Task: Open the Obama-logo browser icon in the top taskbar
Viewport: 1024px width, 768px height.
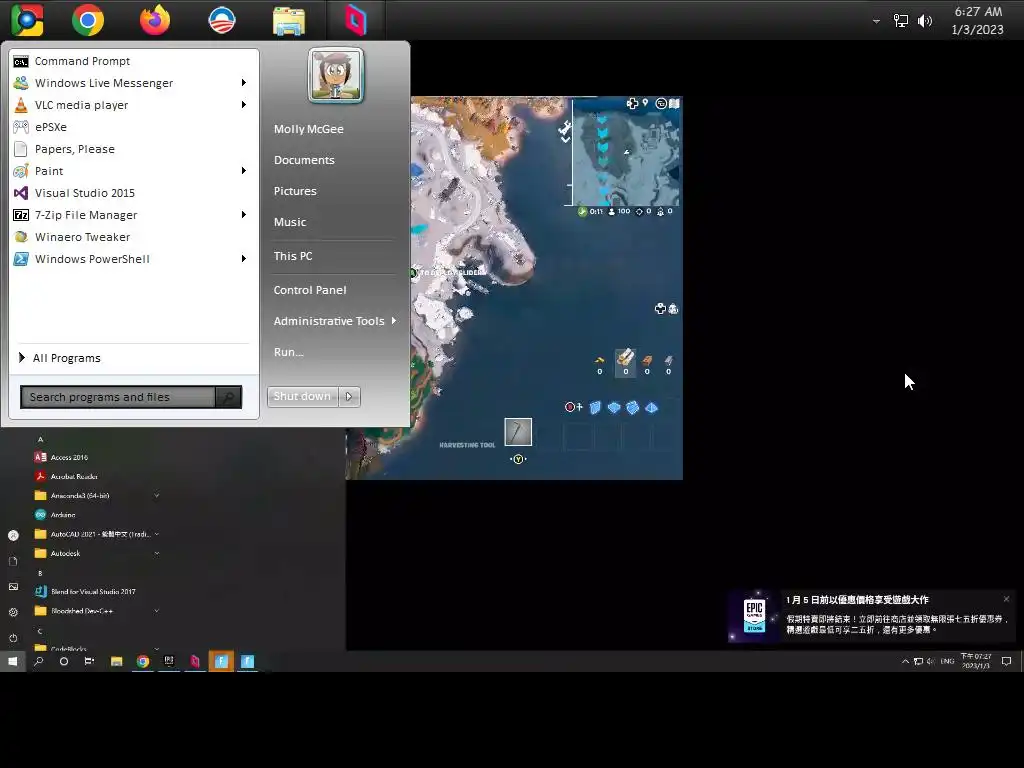Action: (x=221, y=20)
